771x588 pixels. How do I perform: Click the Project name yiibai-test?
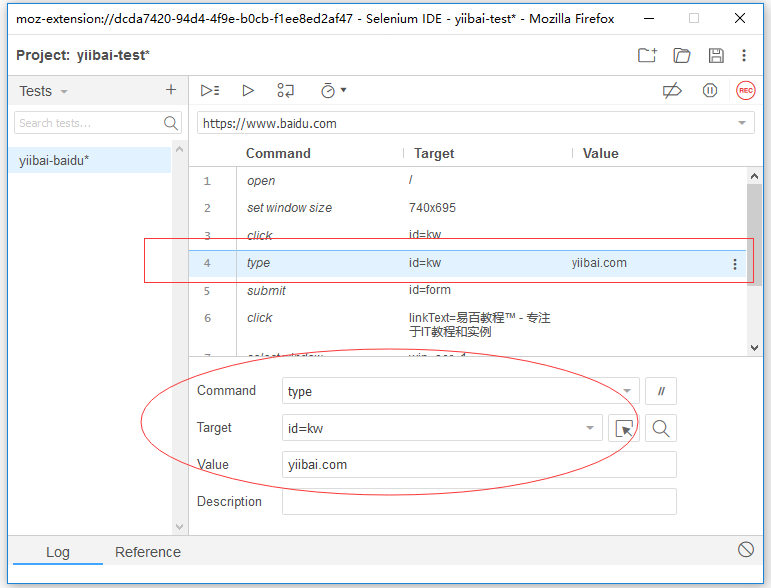[x=113, y=55]
